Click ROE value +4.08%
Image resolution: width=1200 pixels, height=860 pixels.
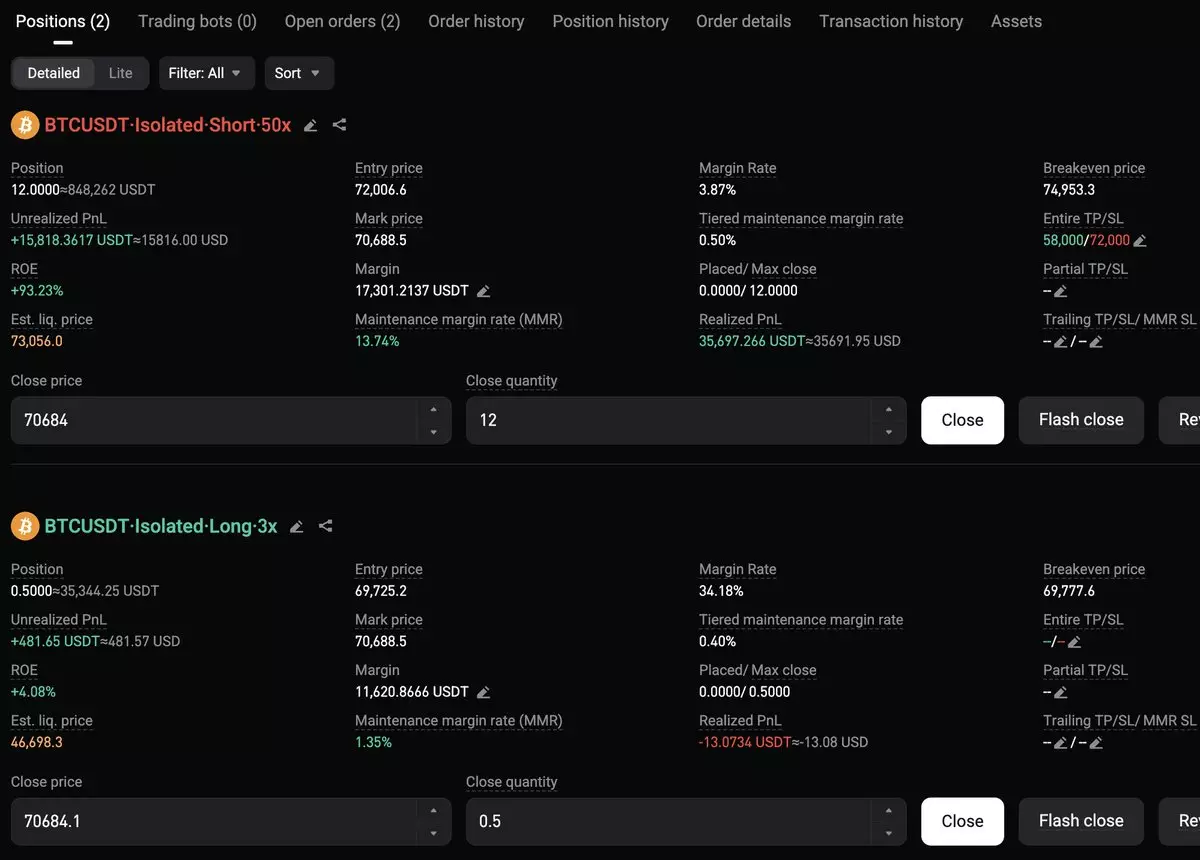click(x=33, y=692)
